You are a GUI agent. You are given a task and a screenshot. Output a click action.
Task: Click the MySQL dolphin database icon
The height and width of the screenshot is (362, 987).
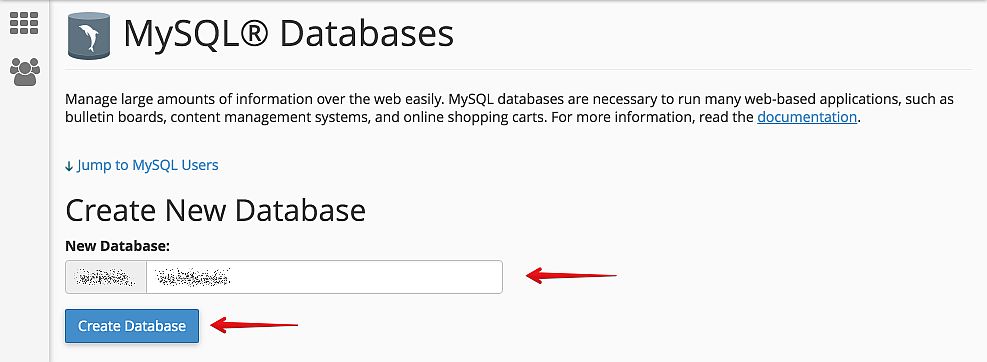tap(89, 36)
